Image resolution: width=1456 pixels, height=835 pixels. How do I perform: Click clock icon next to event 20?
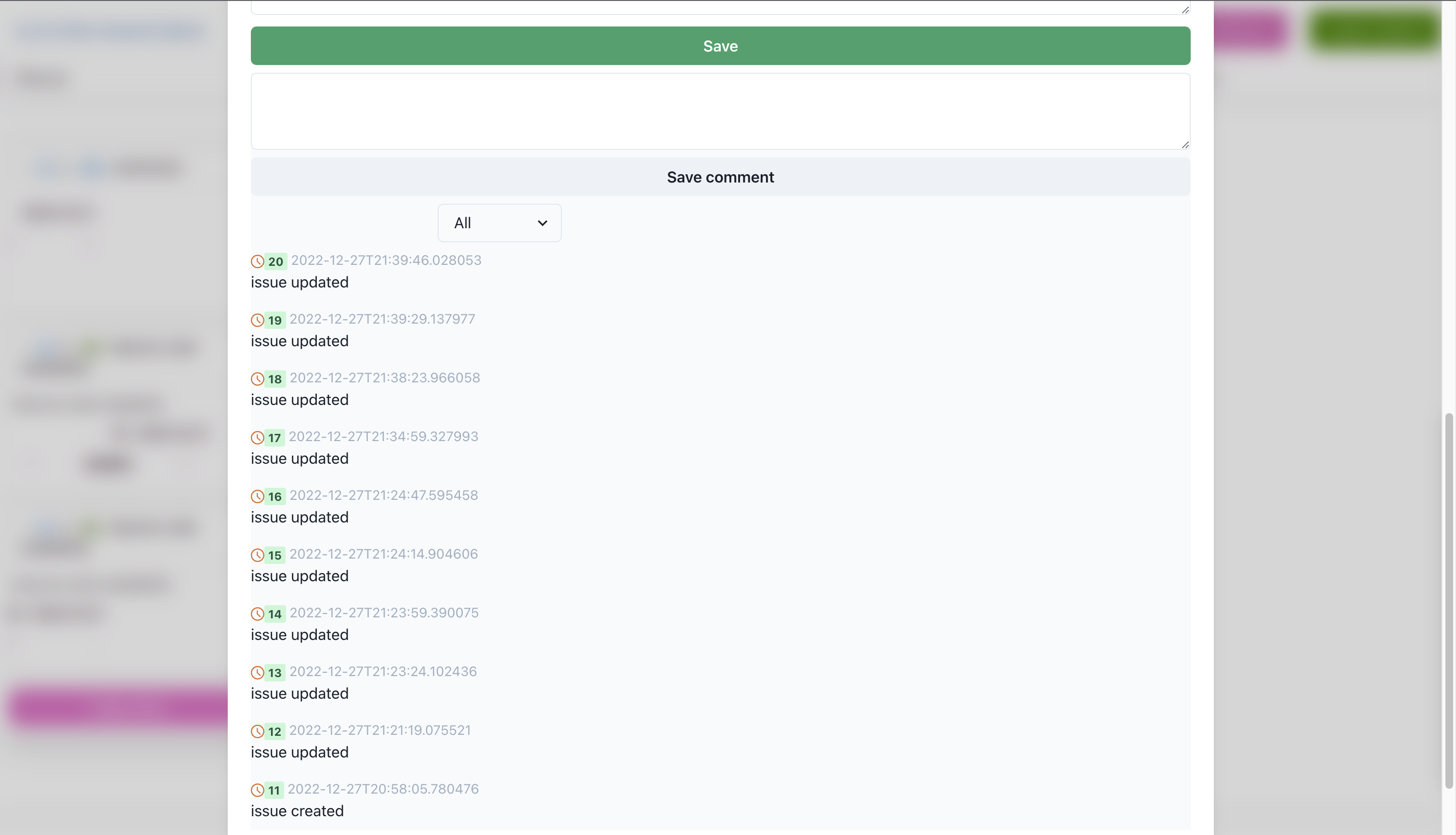(x=258, y=261)
